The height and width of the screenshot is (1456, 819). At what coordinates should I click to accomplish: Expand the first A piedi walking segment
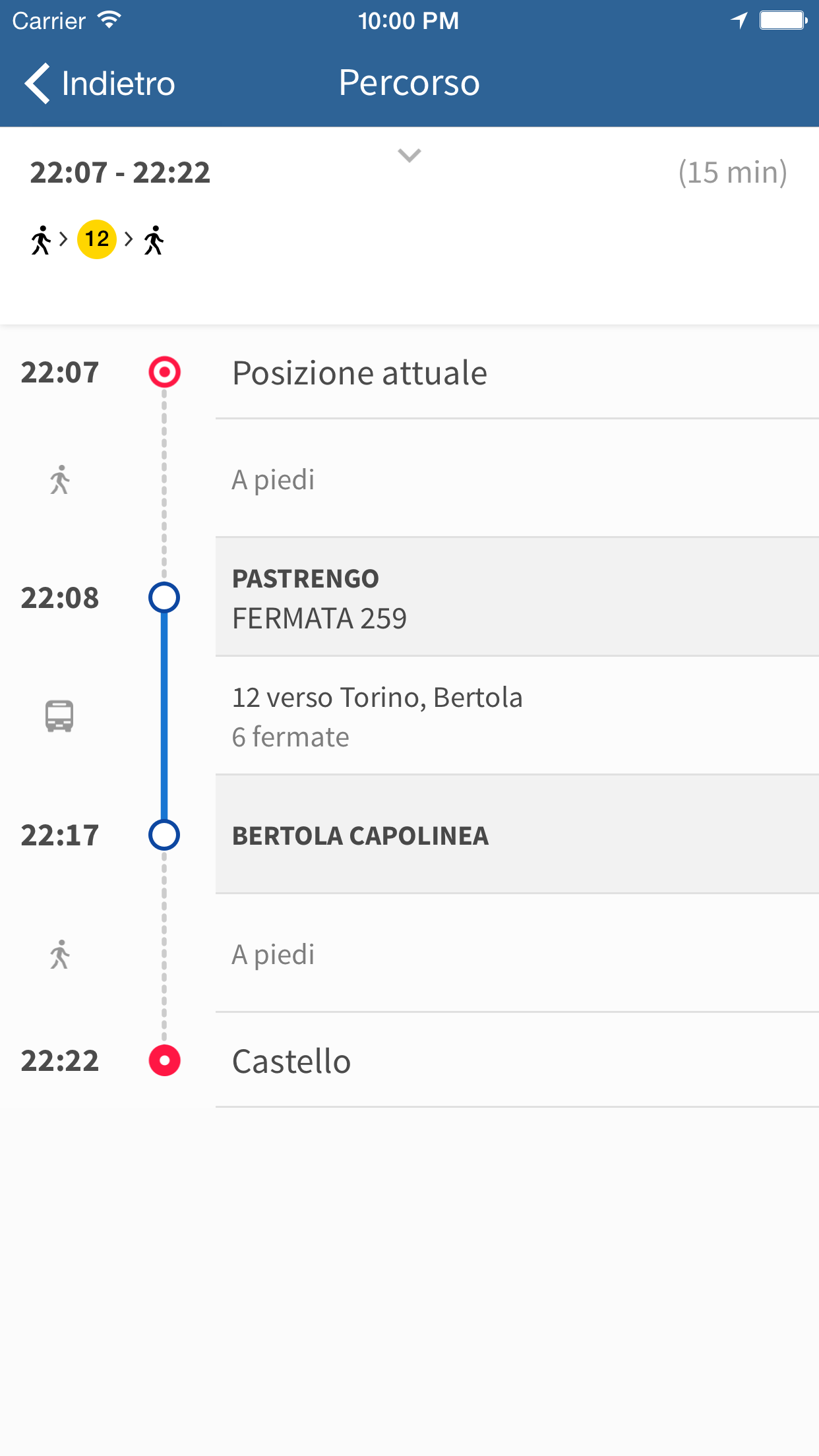[x=273, y=479]
